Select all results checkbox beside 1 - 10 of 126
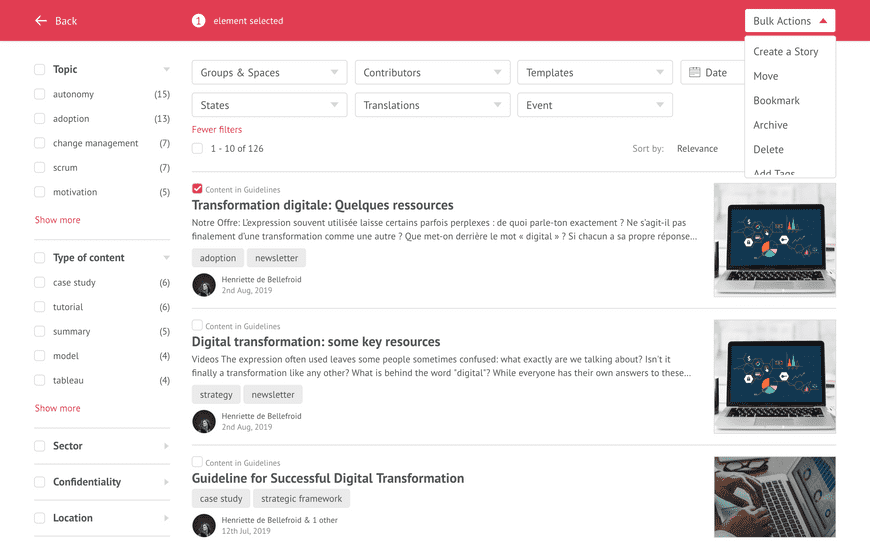Image resolution: width=870 pixels, height=544 pixels. click(x=197, y=148)
